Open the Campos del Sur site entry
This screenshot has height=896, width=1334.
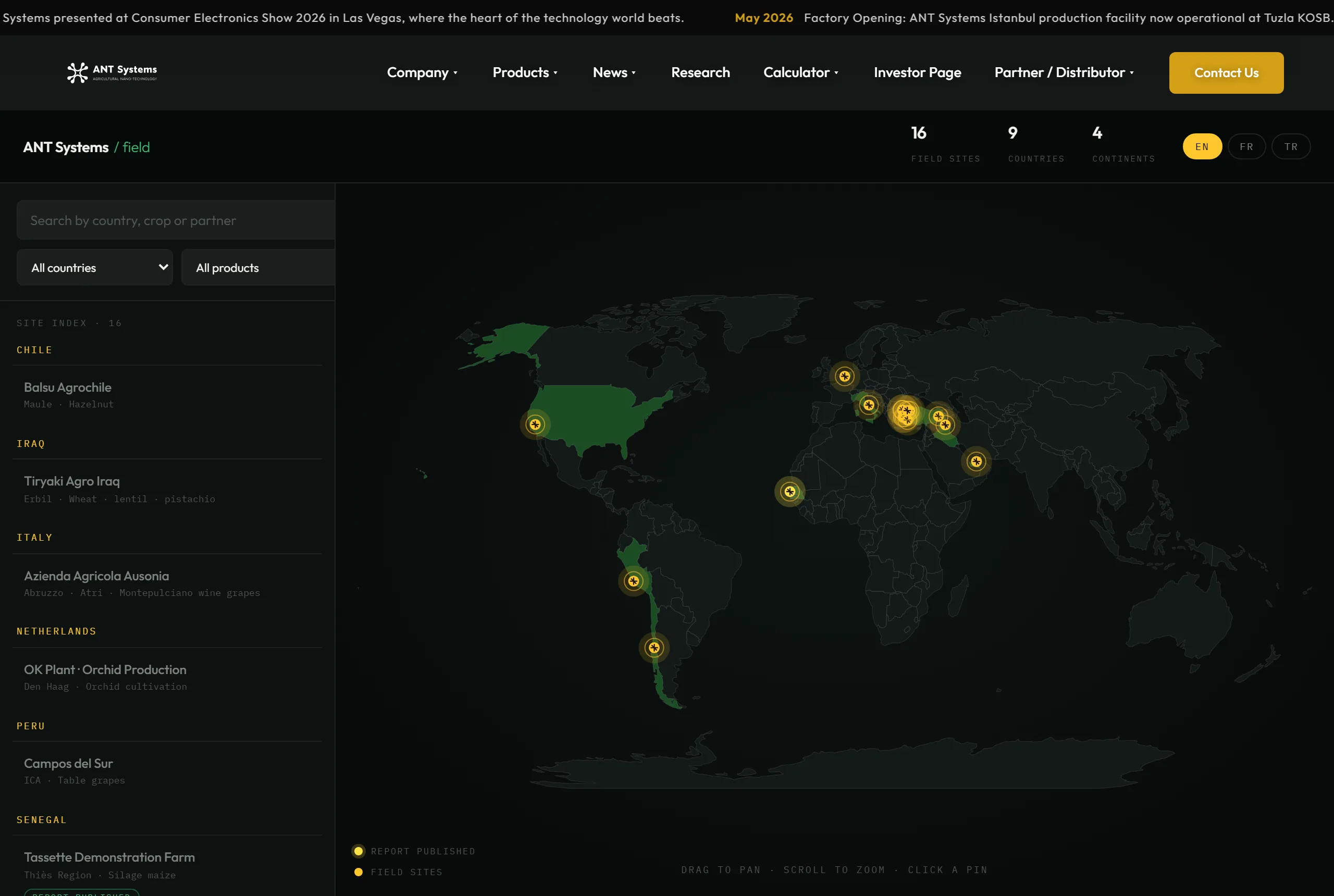pos(167,771)
